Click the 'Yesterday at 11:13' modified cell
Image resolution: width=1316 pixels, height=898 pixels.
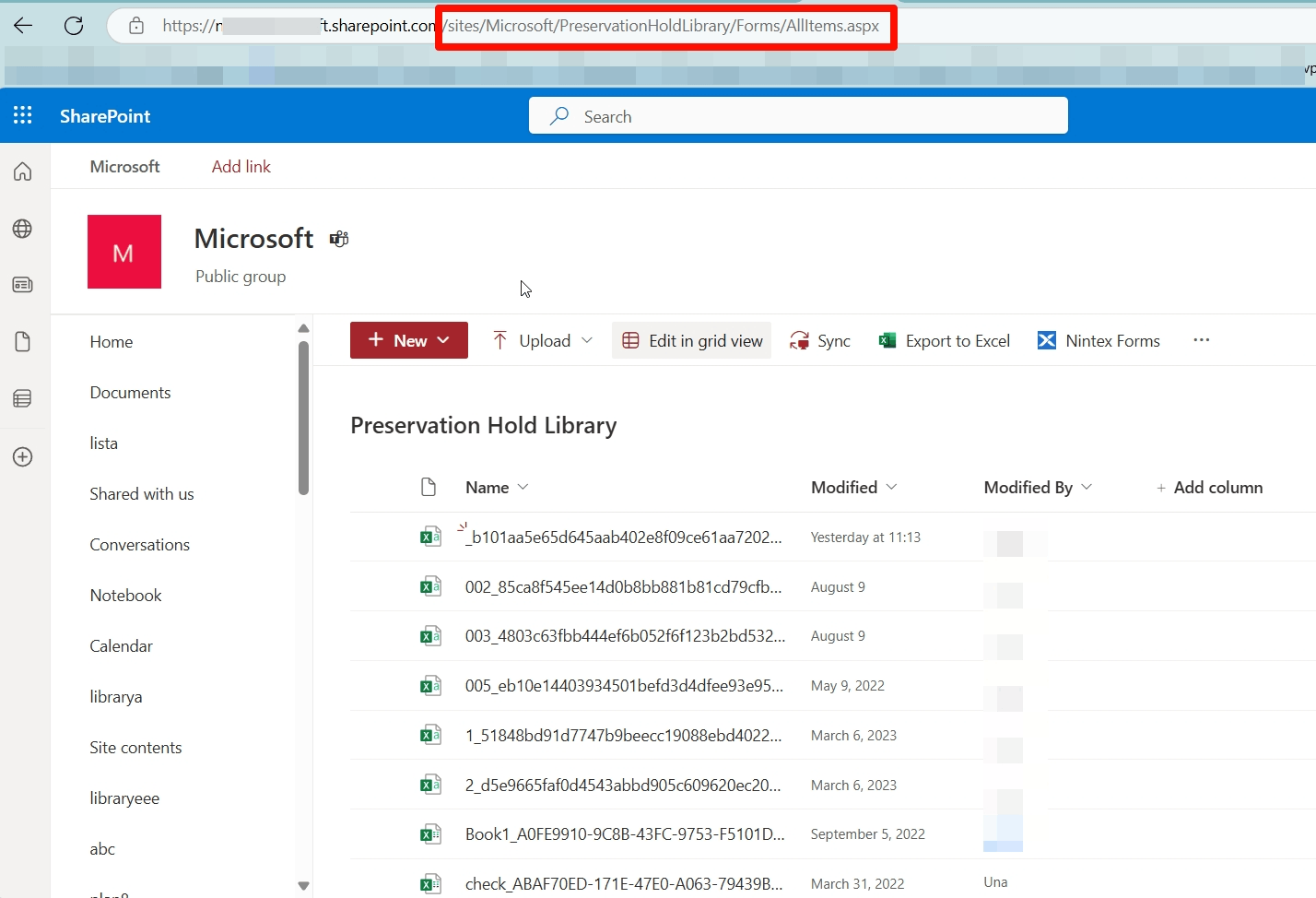pyautogui.click(x=865, y=538)
